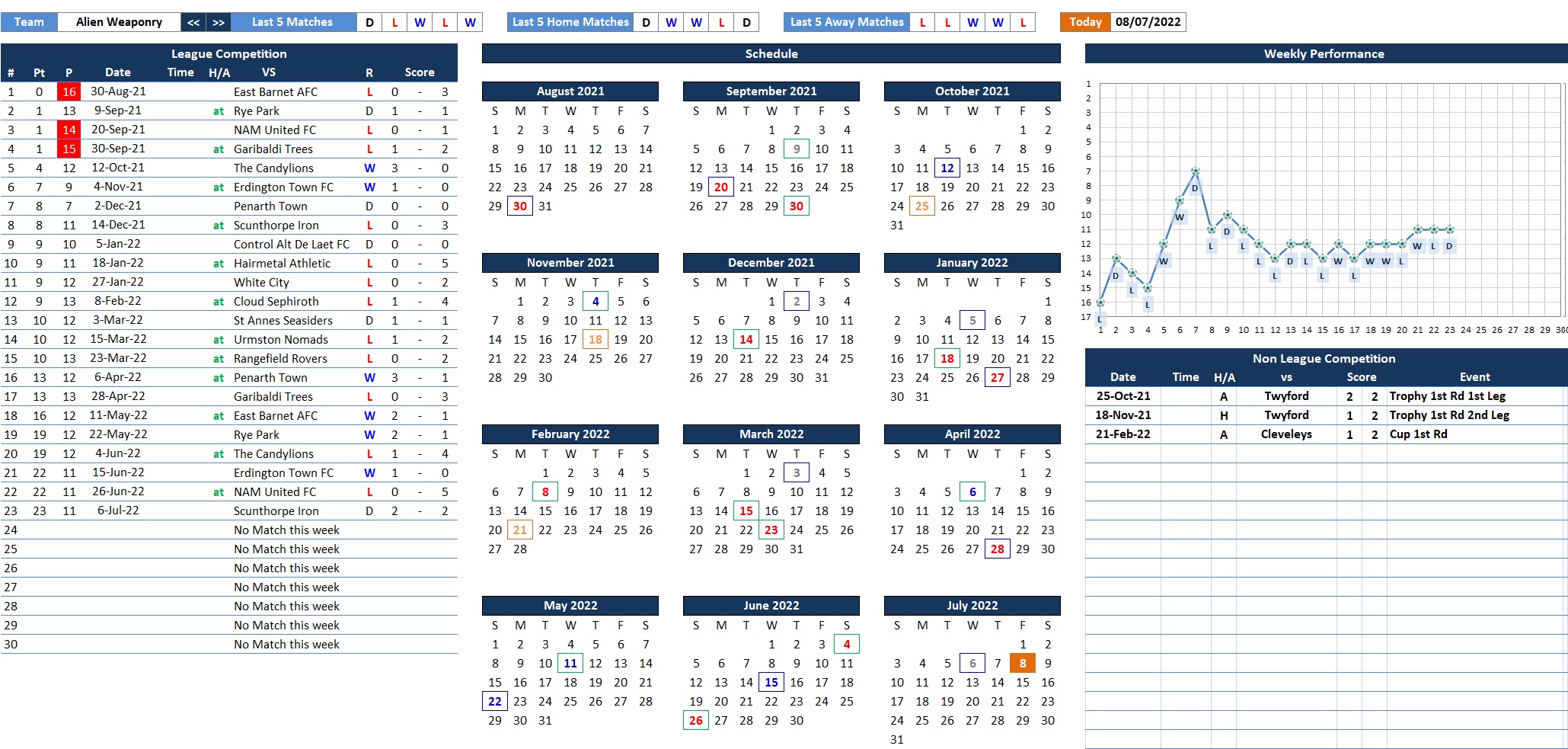Click the peak chart point at week 7
This screenshot has width=1568, height=749.
1195,171
